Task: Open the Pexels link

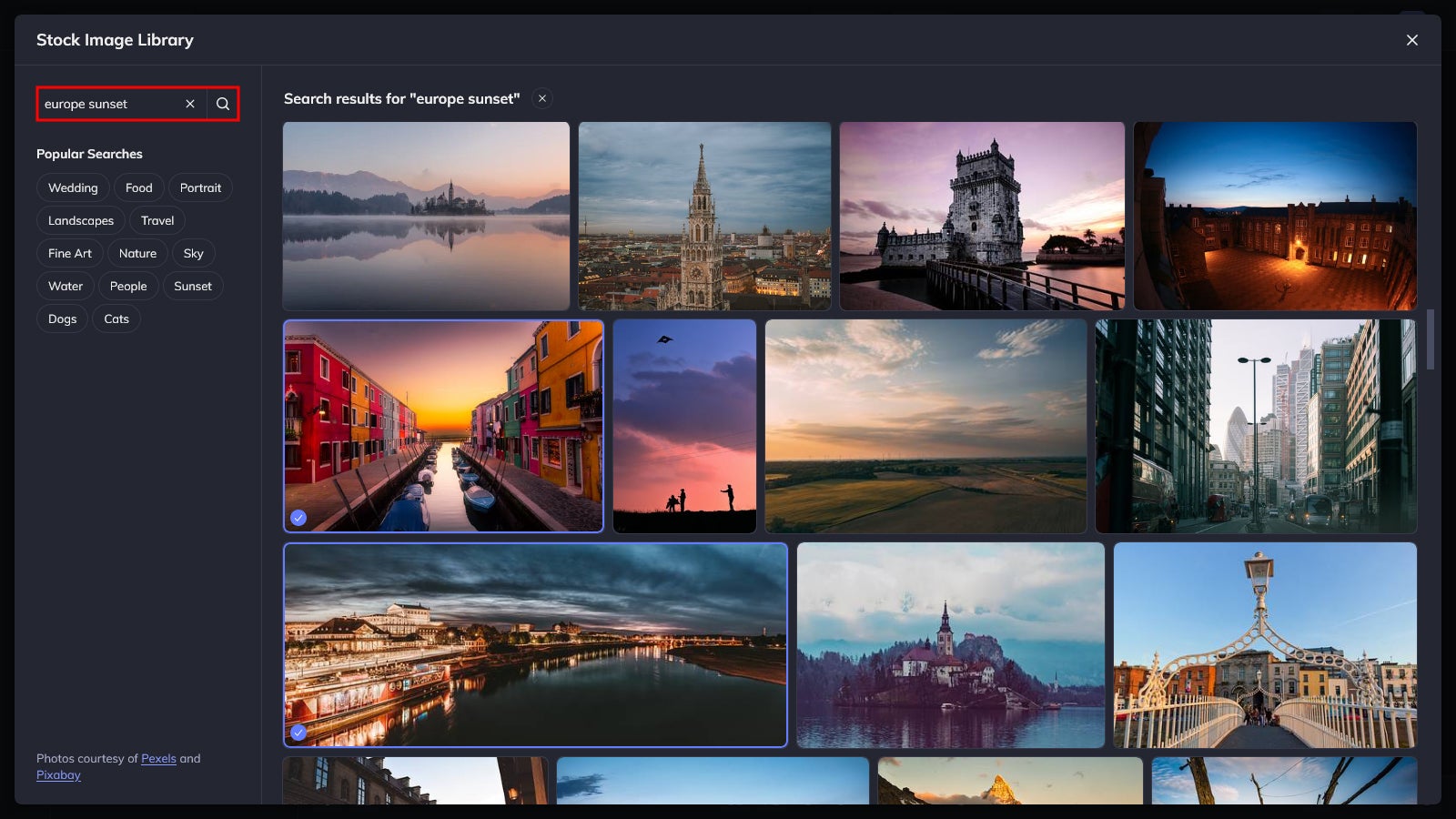Action: click(x=158, y=758)
